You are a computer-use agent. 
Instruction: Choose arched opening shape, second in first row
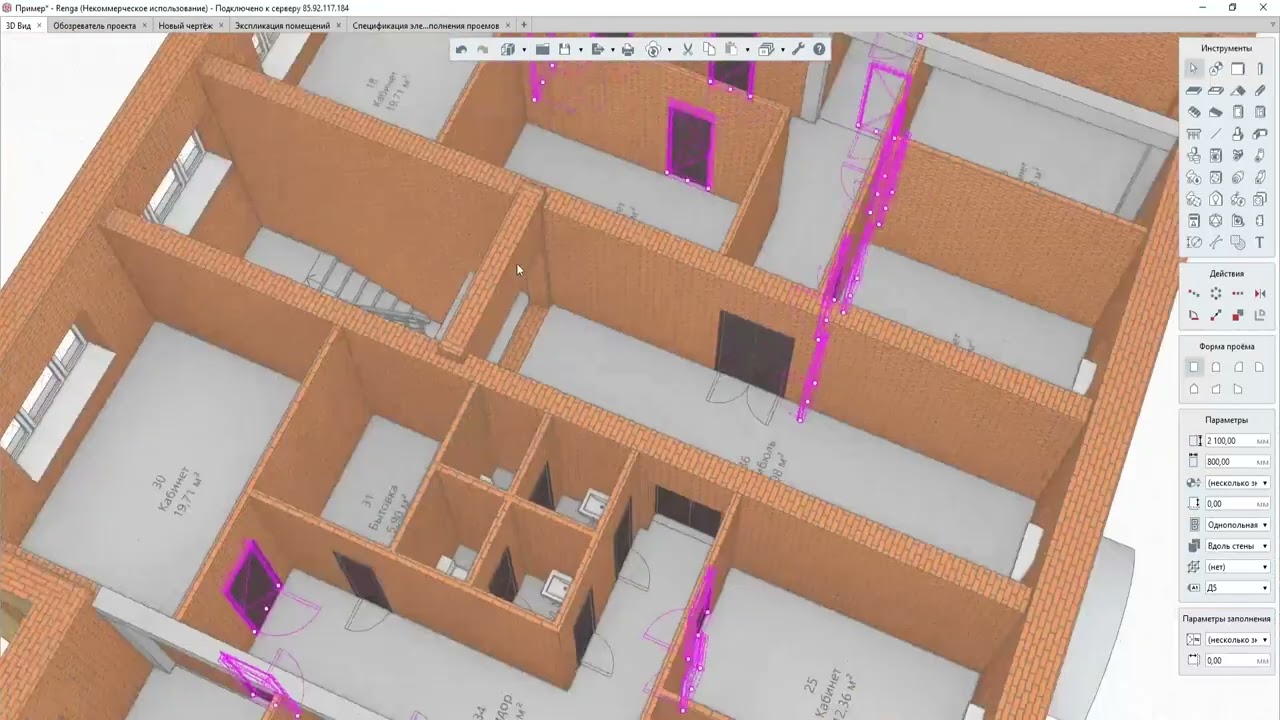coord(1216,367)
